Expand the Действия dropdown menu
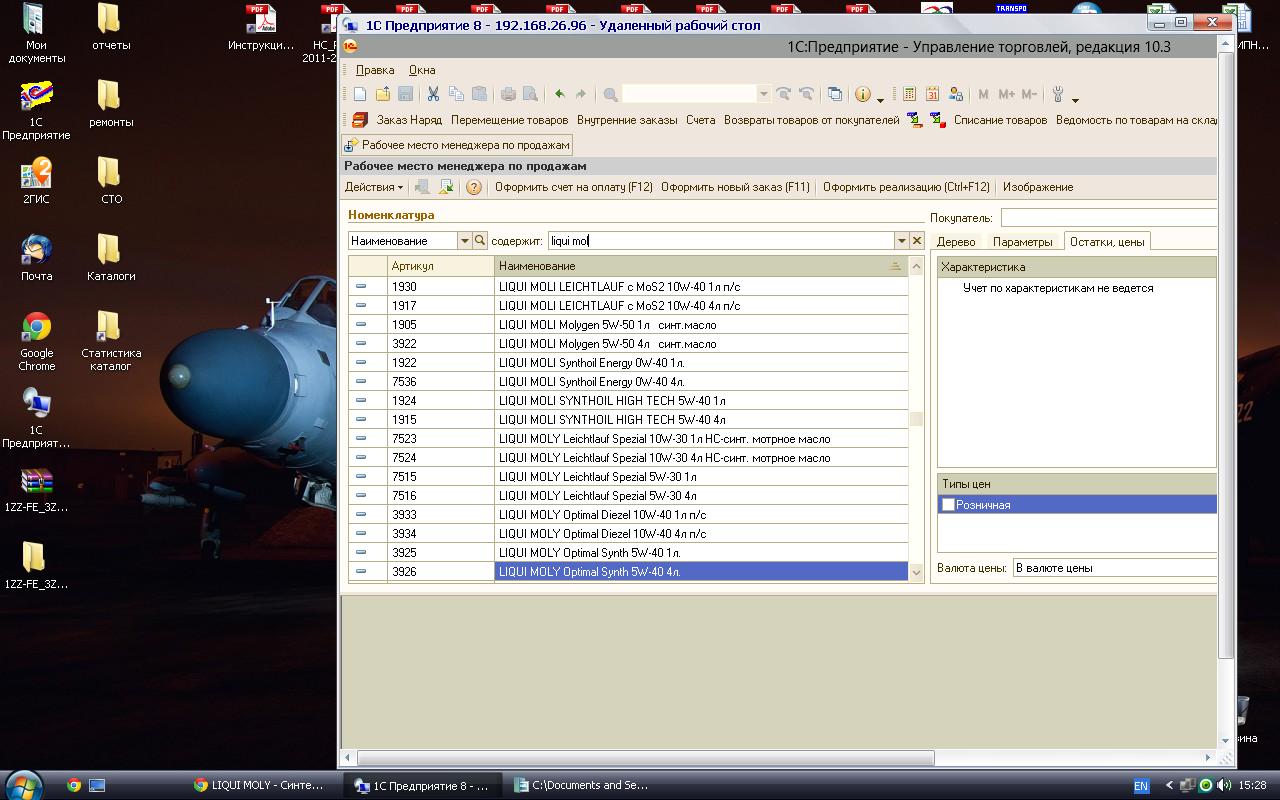This screenshot has width=1280, height=800. [x=374, y=187]
